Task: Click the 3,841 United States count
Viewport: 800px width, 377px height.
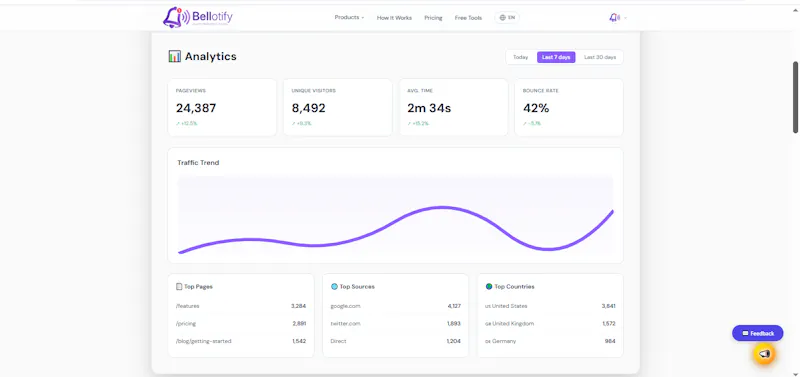Action: point(608,306)
